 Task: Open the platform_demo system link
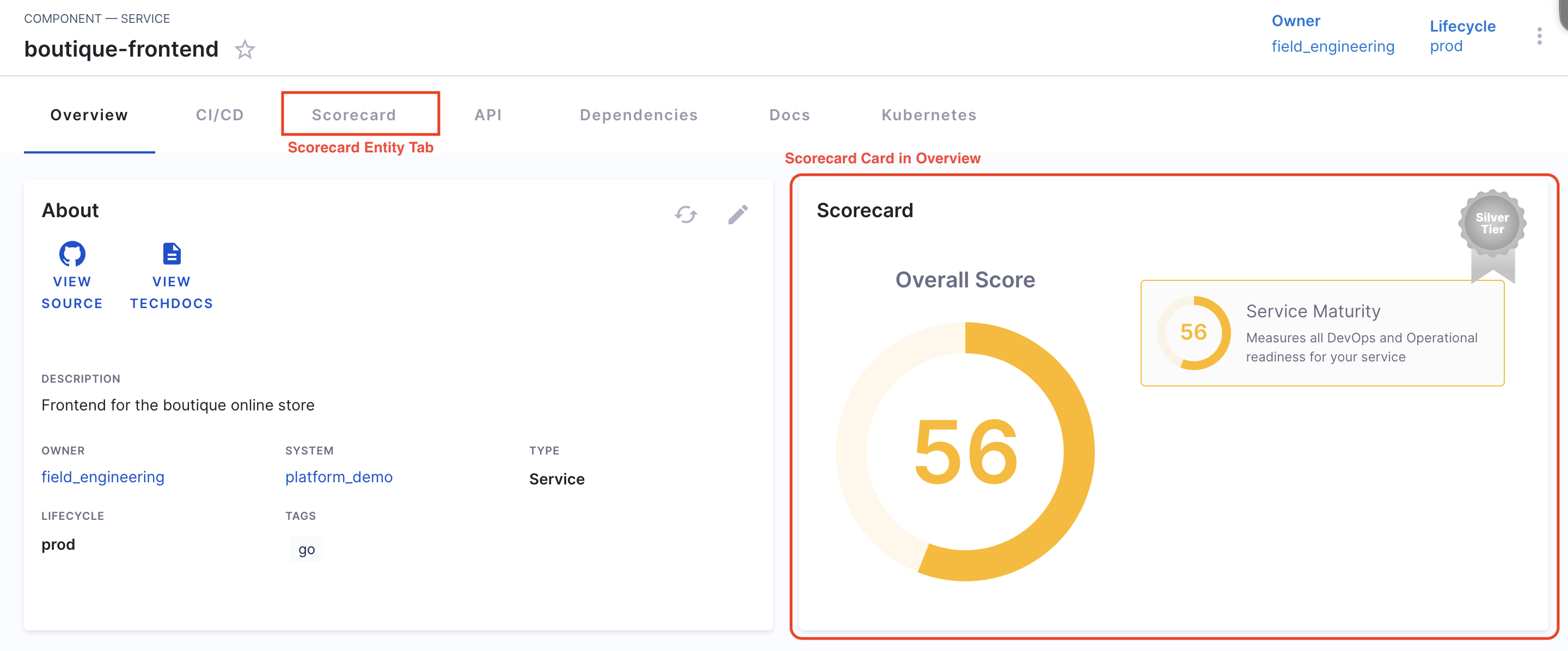pos(339,477)
